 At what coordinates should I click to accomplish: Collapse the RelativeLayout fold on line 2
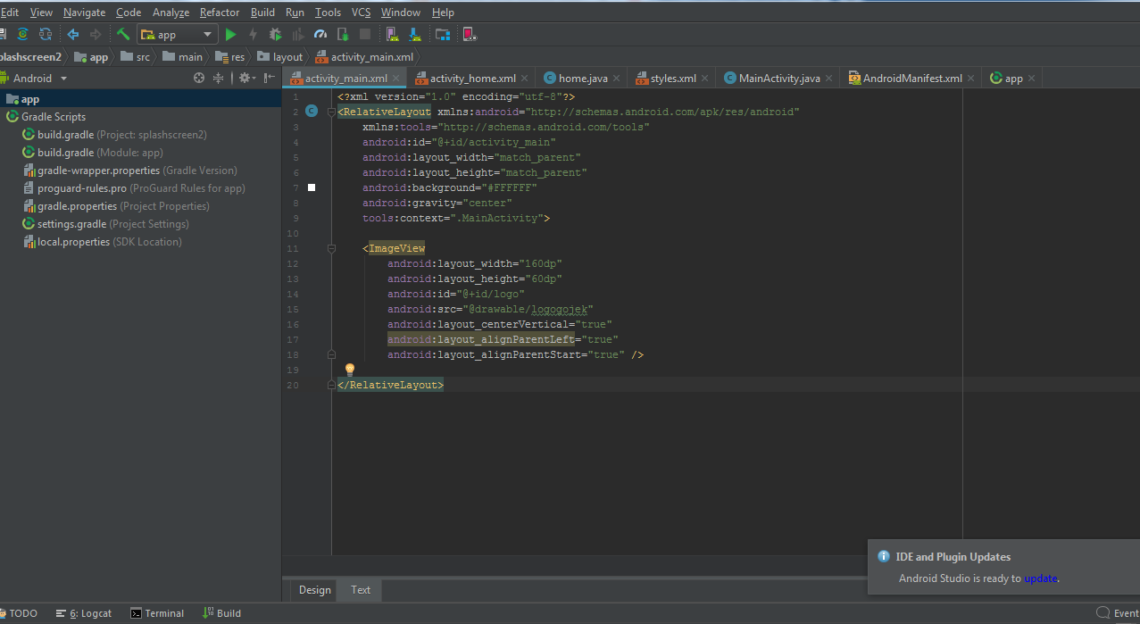tap(332, 112)
